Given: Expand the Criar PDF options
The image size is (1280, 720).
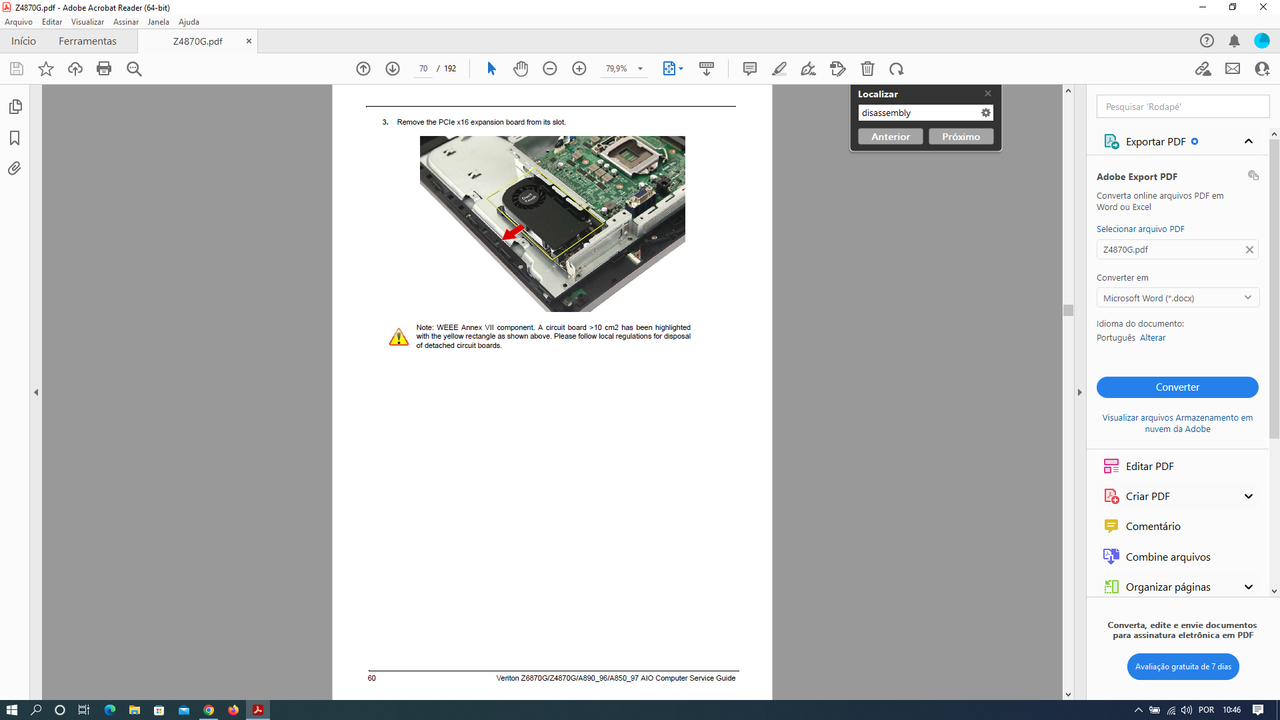Looking at the screenshot, I should pyautogui.click(x=1249, y=497).
